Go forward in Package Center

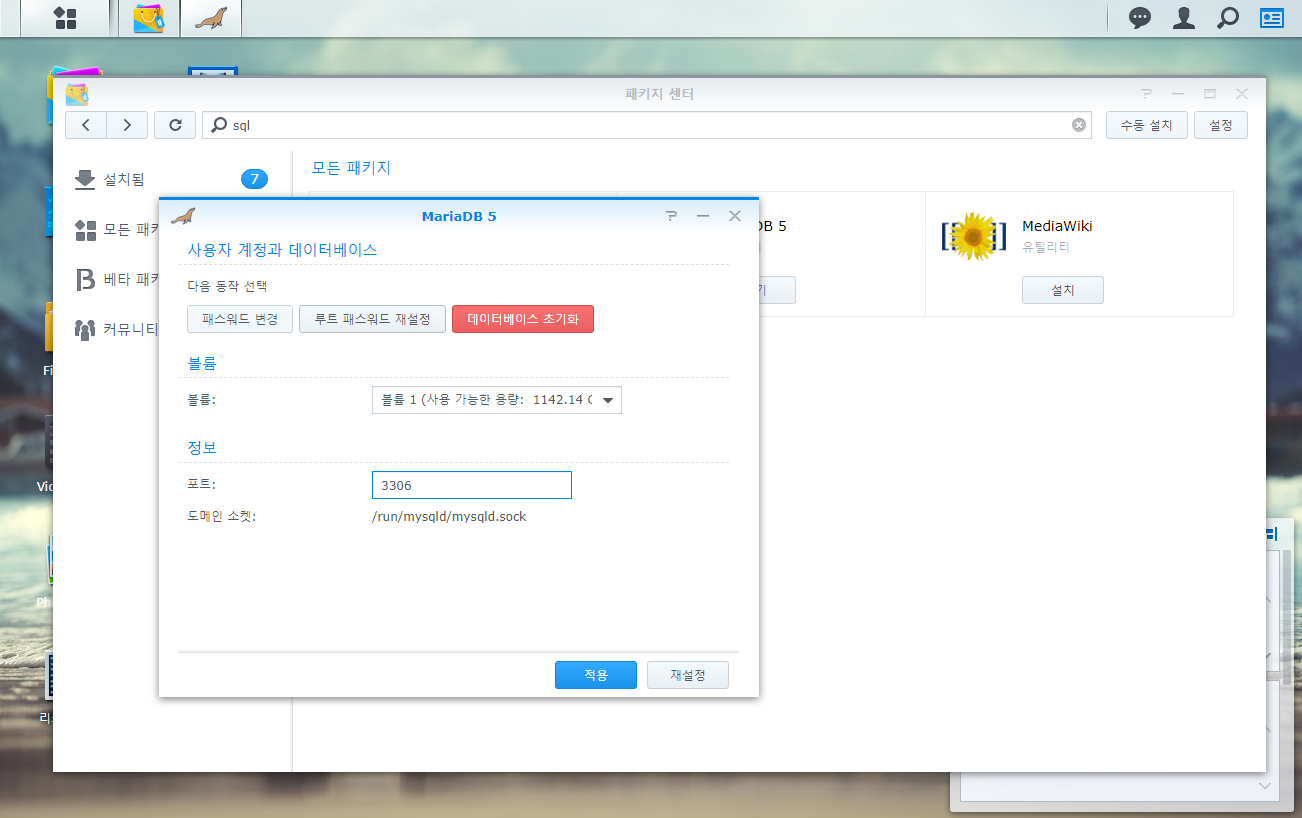tap(127, 125)
